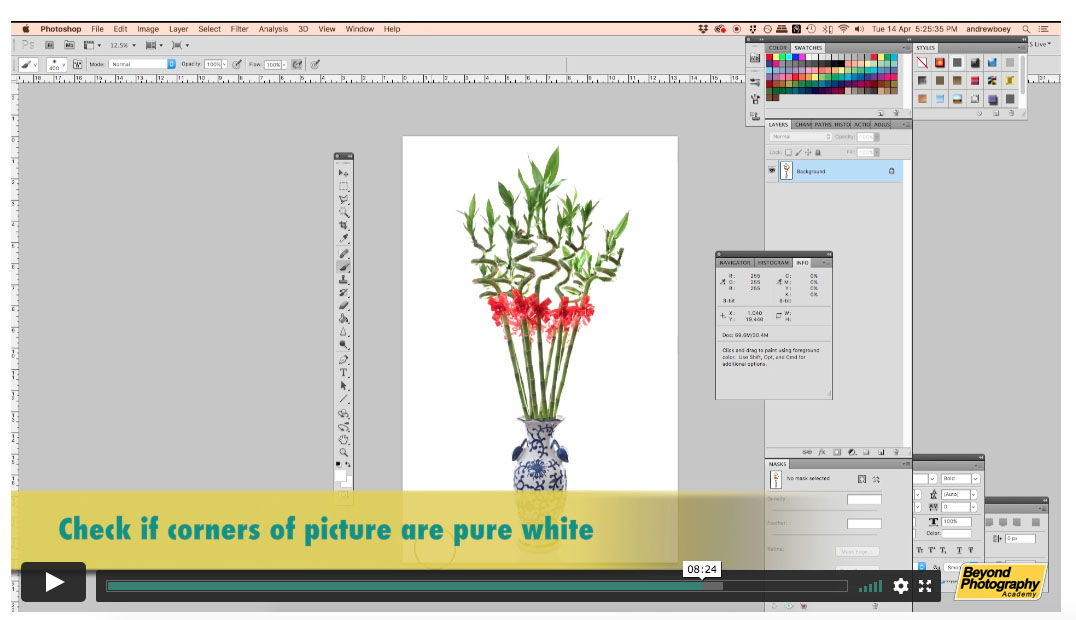Screen dimensions: 1076x620
Task: Toggle lock image pixels brush icon
Action: 798,152
